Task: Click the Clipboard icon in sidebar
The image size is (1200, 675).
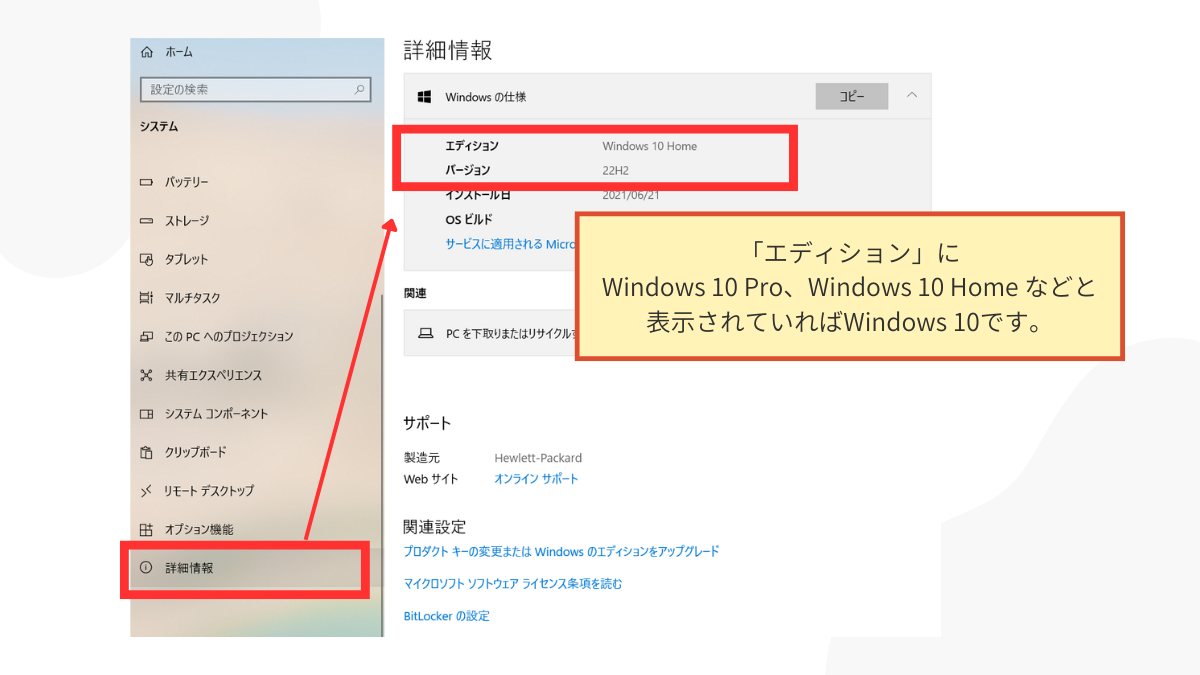Action: pos(146,452)
